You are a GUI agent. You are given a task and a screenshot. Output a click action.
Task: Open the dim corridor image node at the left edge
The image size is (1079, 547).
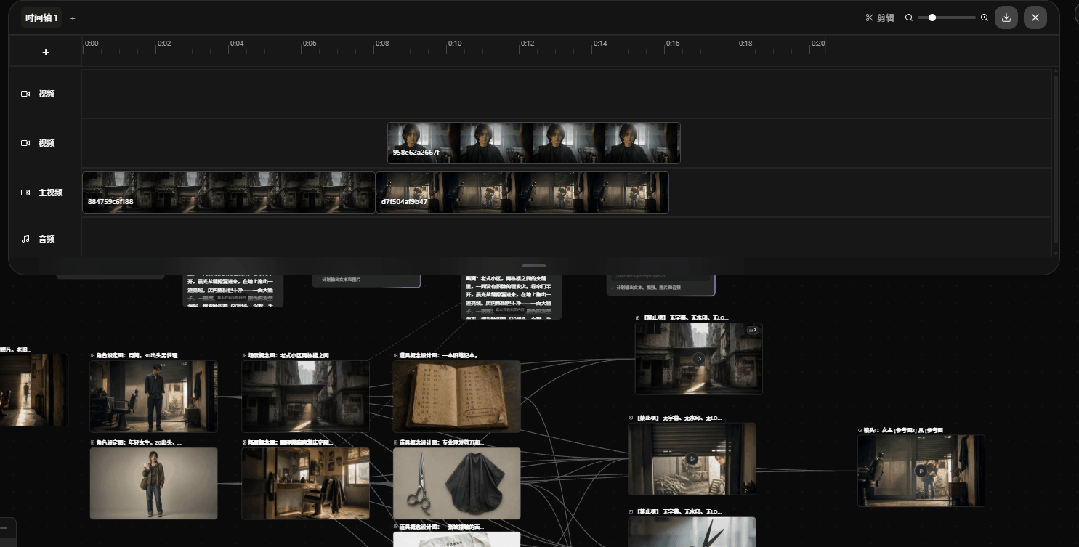pos(34,390)
